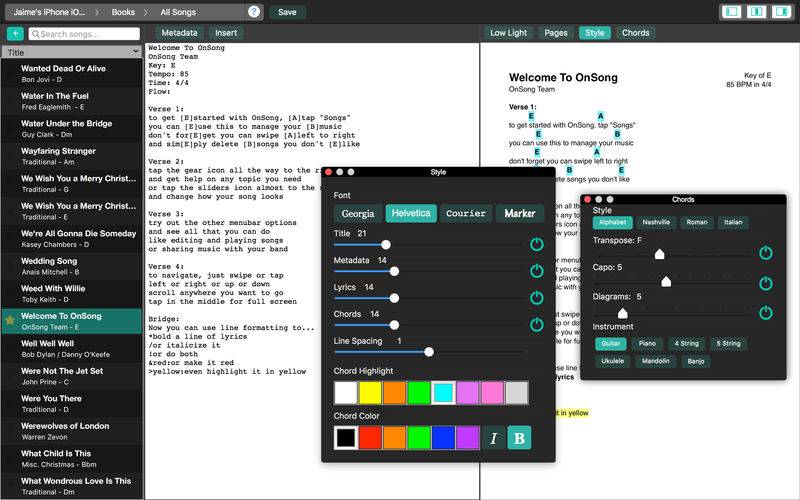Viewport: 800px width, 500px height.
Task: Select Courier font
Action: pos(465,213)
